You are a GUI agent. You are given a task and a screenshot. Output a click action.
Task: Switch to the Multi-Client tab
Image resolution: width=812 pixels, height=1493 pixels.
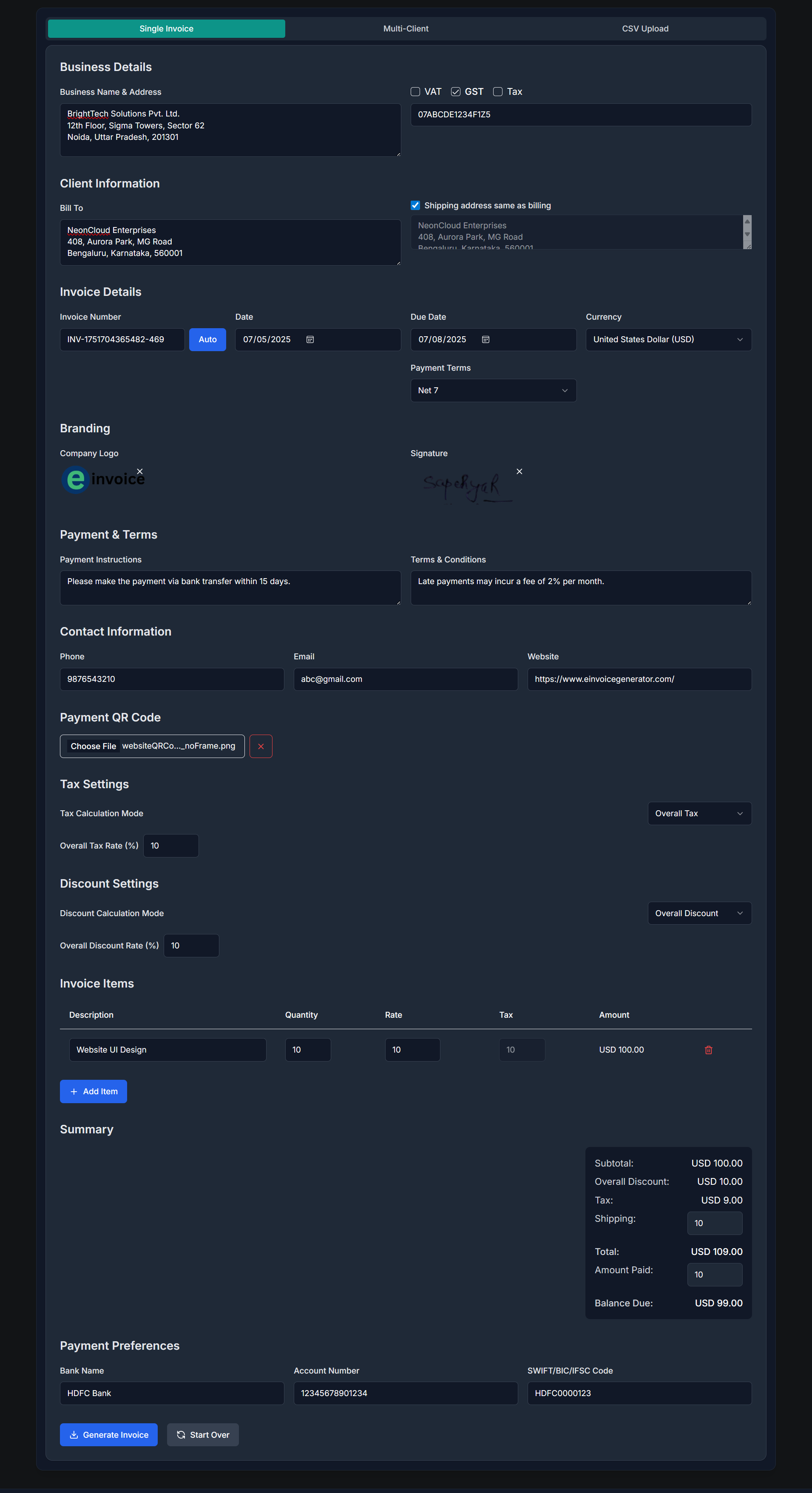(405, 28)
